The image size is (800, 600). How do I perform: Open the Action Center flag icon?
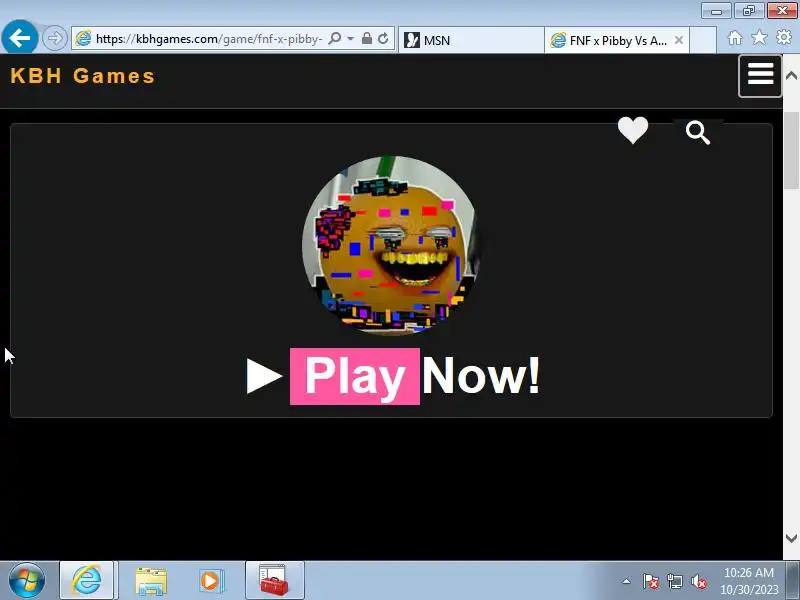pyautogui.click(x=651, y=581)
